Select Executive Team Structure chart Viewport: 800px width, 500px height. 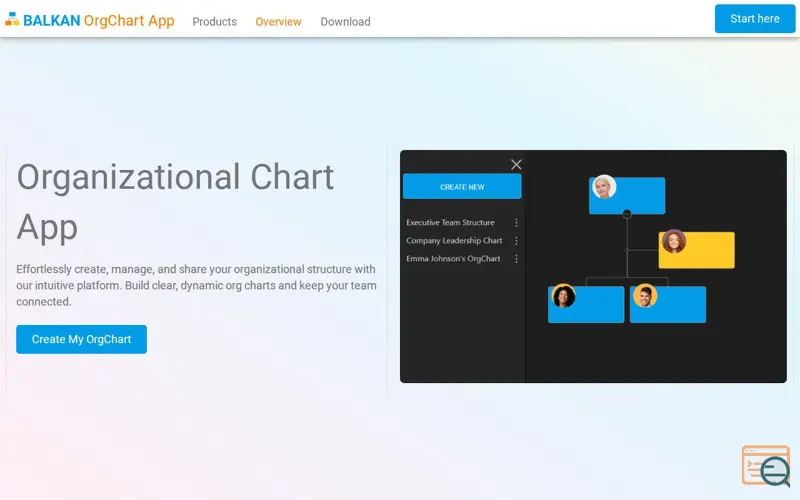(450, 222)
